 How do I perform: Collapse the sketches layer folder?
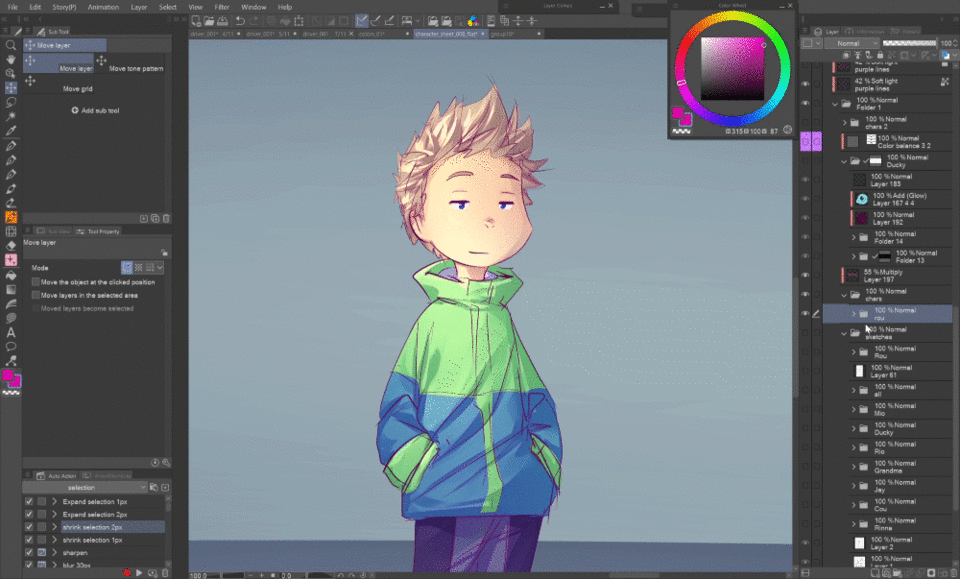(x=844, y=334)
